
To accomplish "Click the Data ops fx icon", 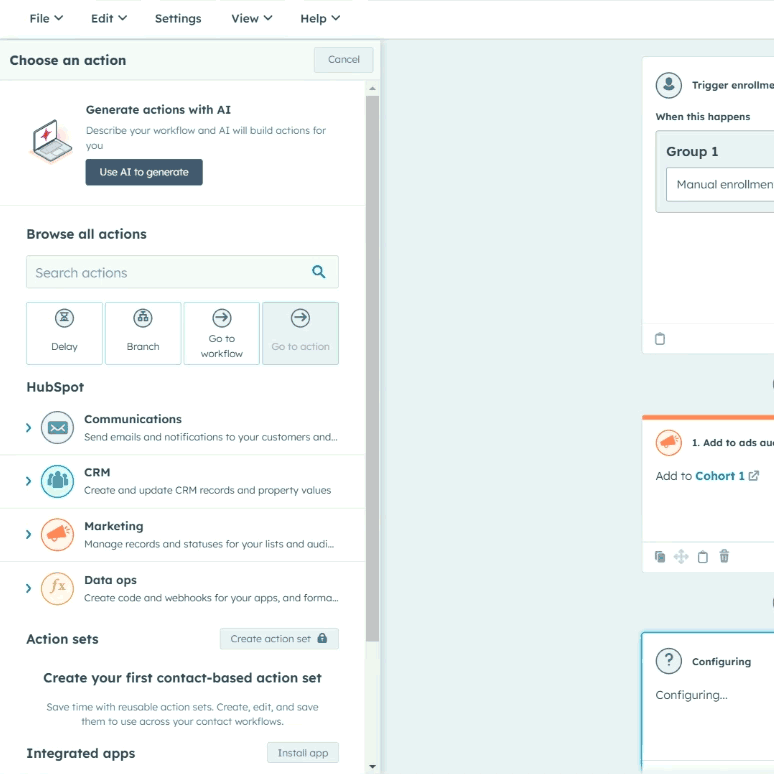I will [57, 588].
